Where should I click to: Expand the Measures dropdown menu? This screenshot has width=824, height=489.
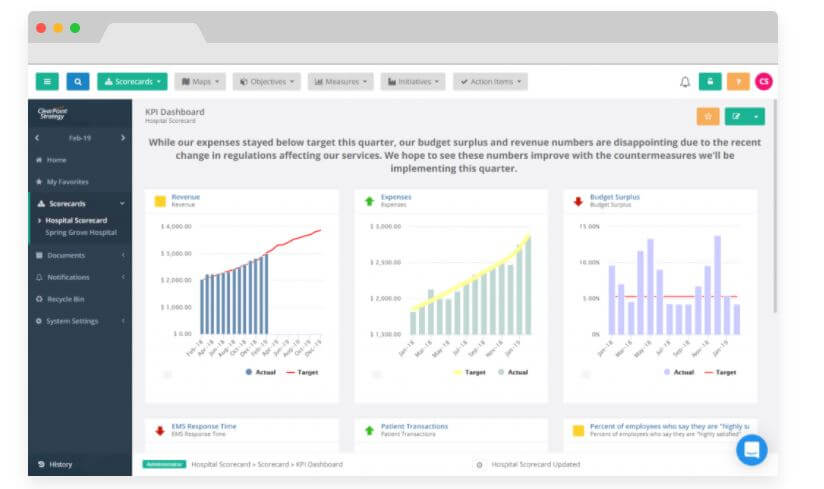click(340, 82)
